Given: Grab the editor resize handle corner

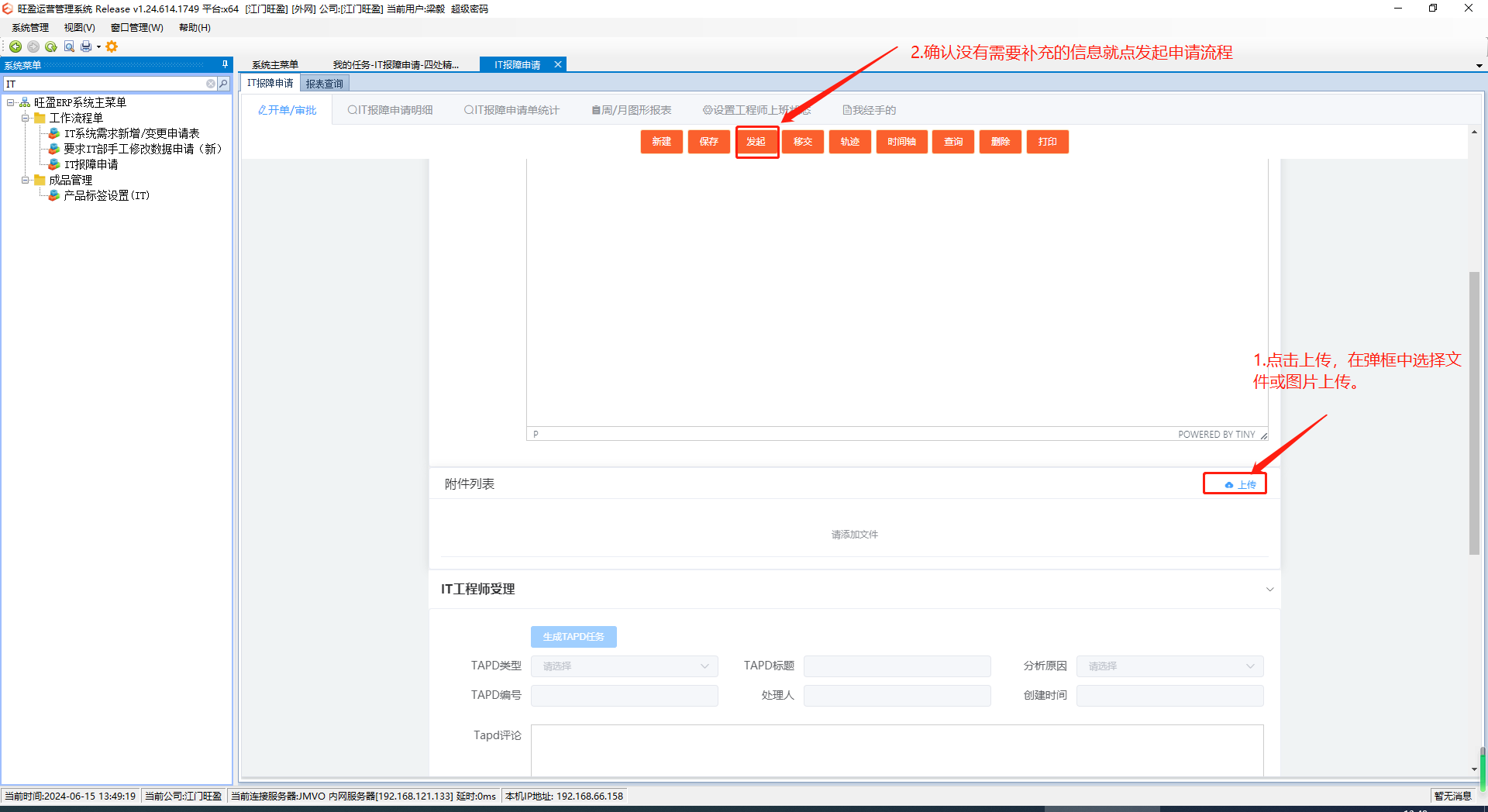Looking at the screenshot, I should click(1263, 435).
